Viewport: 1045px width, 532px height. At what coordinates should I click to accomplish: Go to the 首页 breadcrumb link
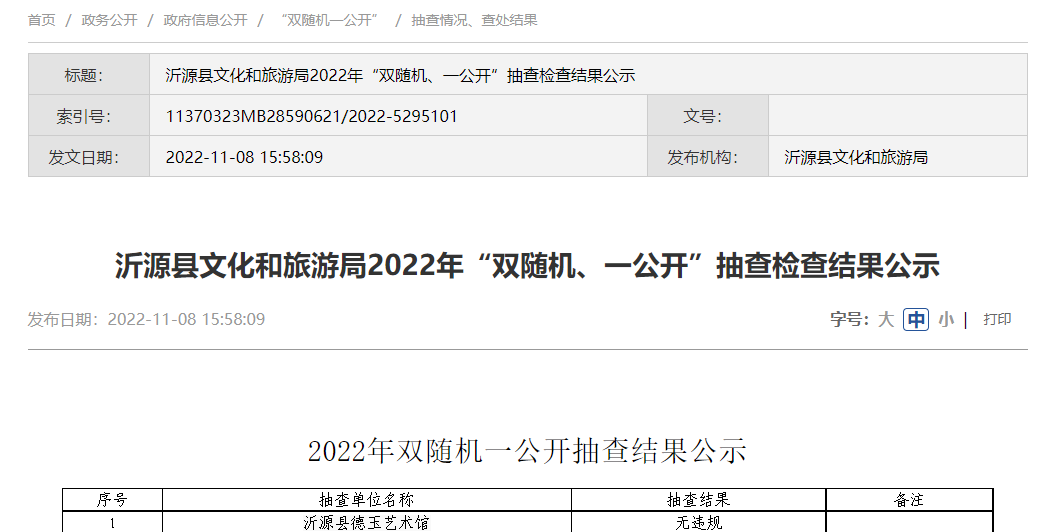(42, 20)
